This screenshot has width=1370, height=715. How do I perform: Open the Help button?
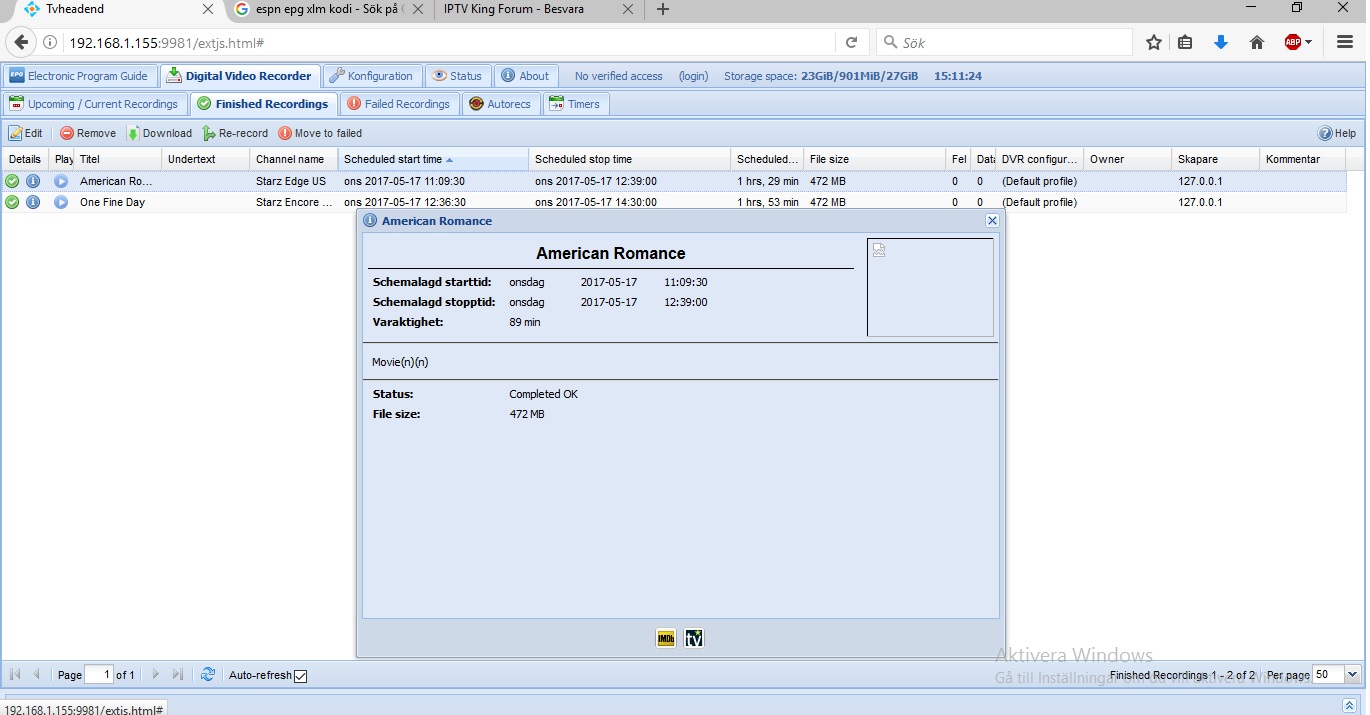(x=1337, y=133)
